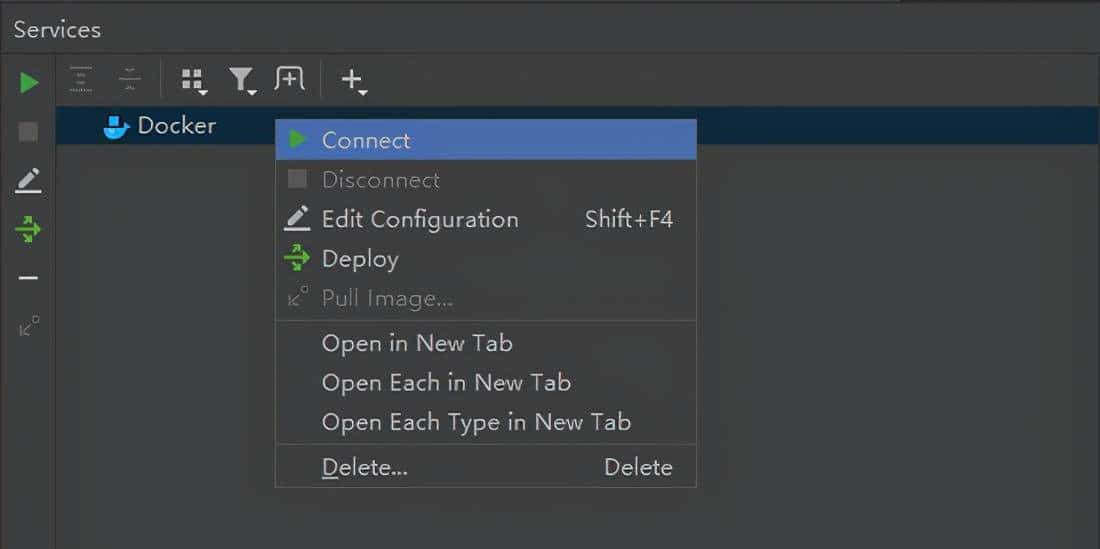1100x549 pixels.
Task: Click the minus Delete icon in left sidebar
Action: (x=29, y=278)
